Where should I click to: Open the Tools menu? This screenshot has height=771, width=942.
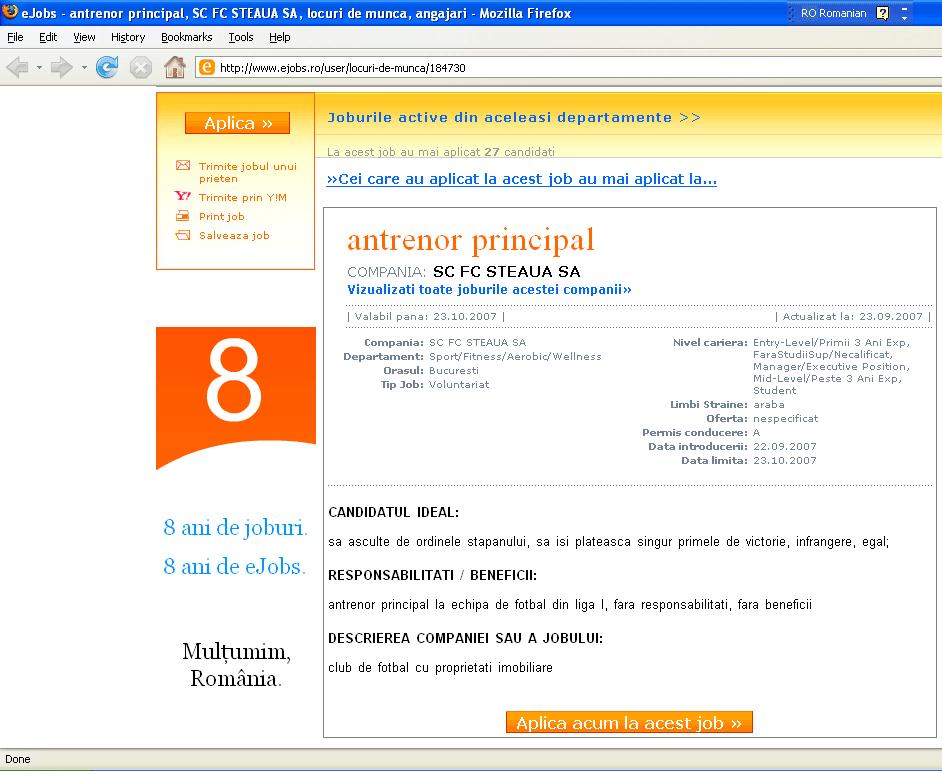241,37
